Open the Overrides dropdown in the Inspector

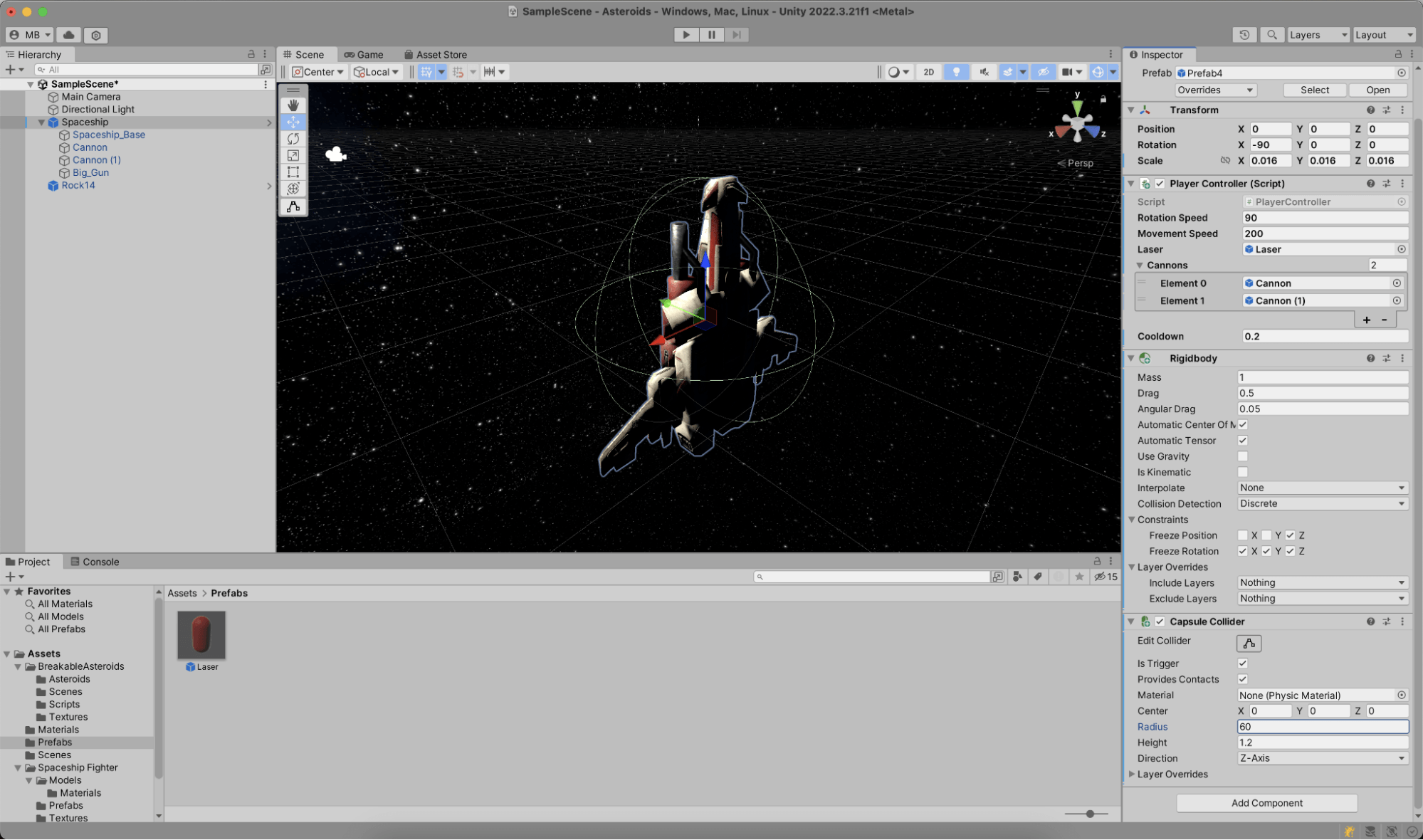pos(1215,90)
